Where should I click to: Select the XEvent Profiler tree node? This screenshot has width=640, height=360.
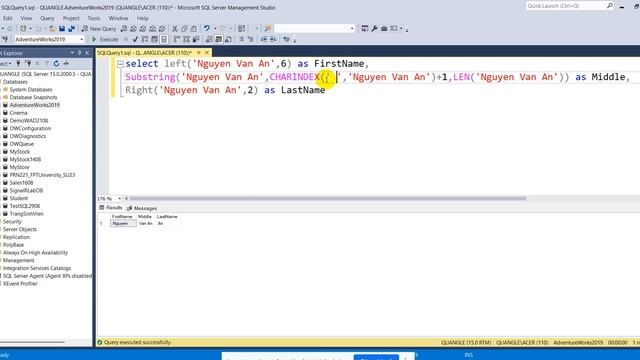click(x=20, y=283)
